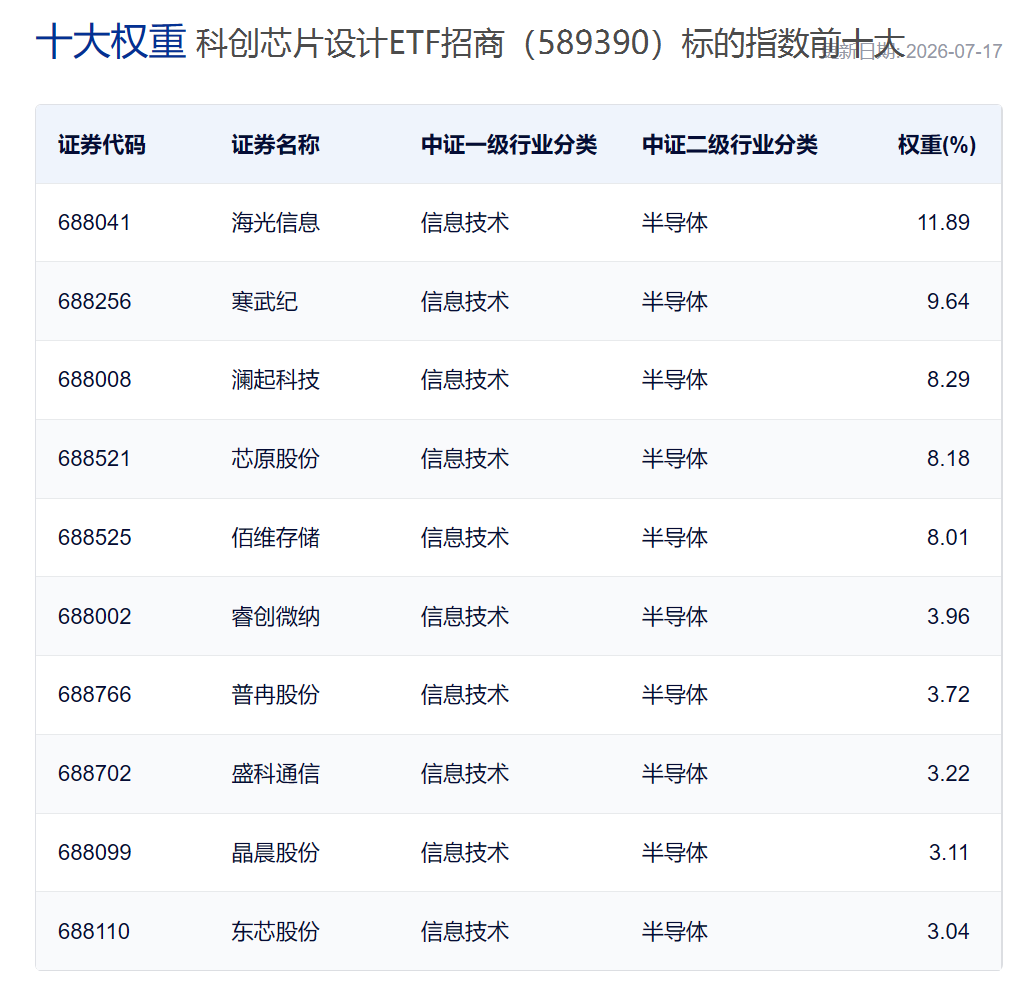Click the 中证一级行业分类 column header

509,144
